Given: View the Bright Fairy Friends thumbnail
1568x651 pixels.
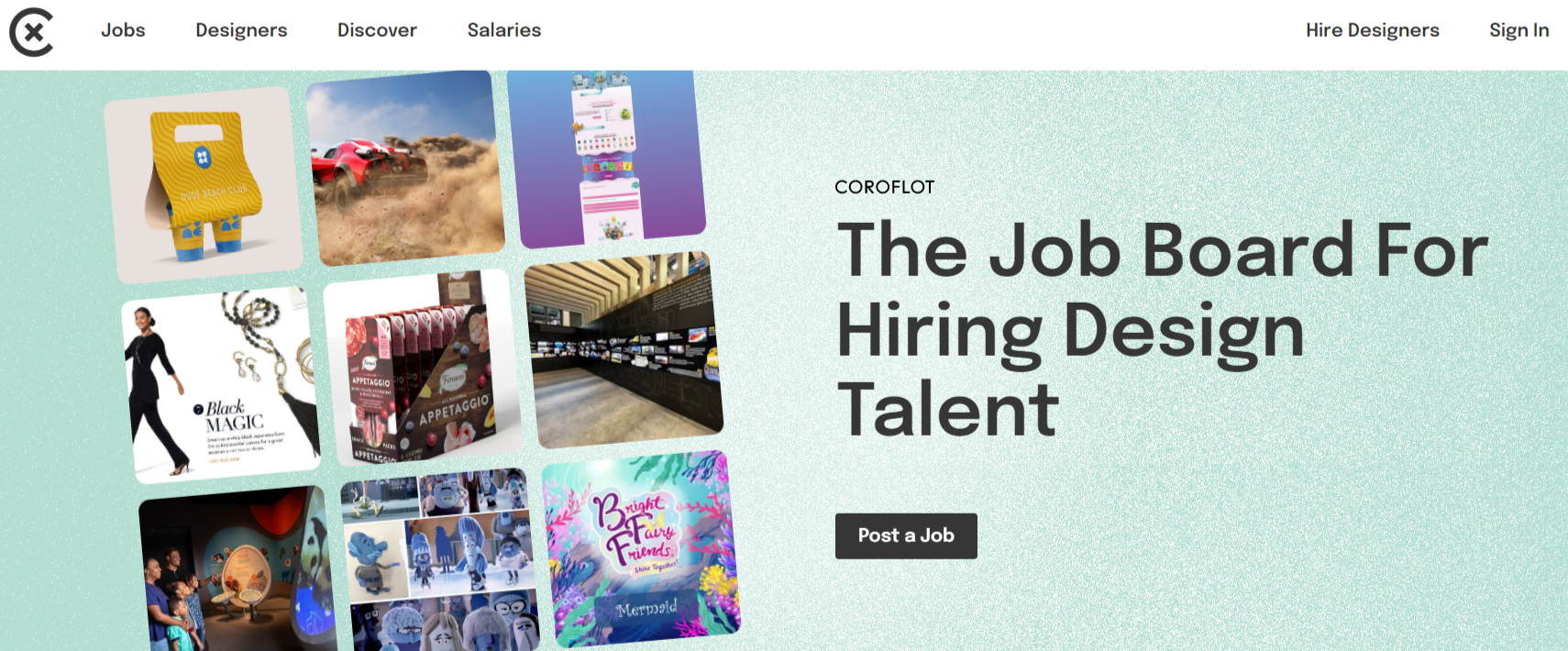Looking at the screenshot, I should (x=641, y=549).
